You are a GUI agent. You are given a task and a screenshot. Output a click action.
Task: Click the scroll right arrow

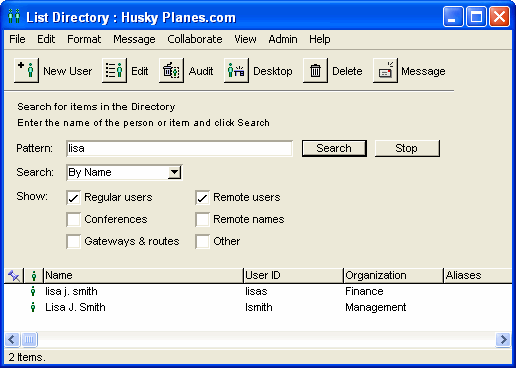(x=503, y=340)
